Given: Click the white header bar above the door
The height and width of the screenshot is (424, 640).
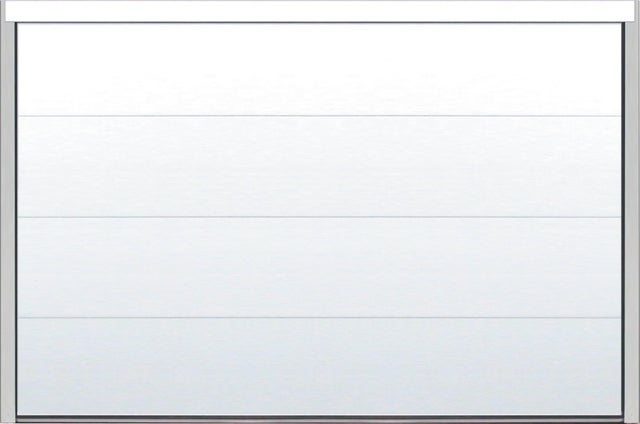Looking at the screenshot, I should coord(320,11).
